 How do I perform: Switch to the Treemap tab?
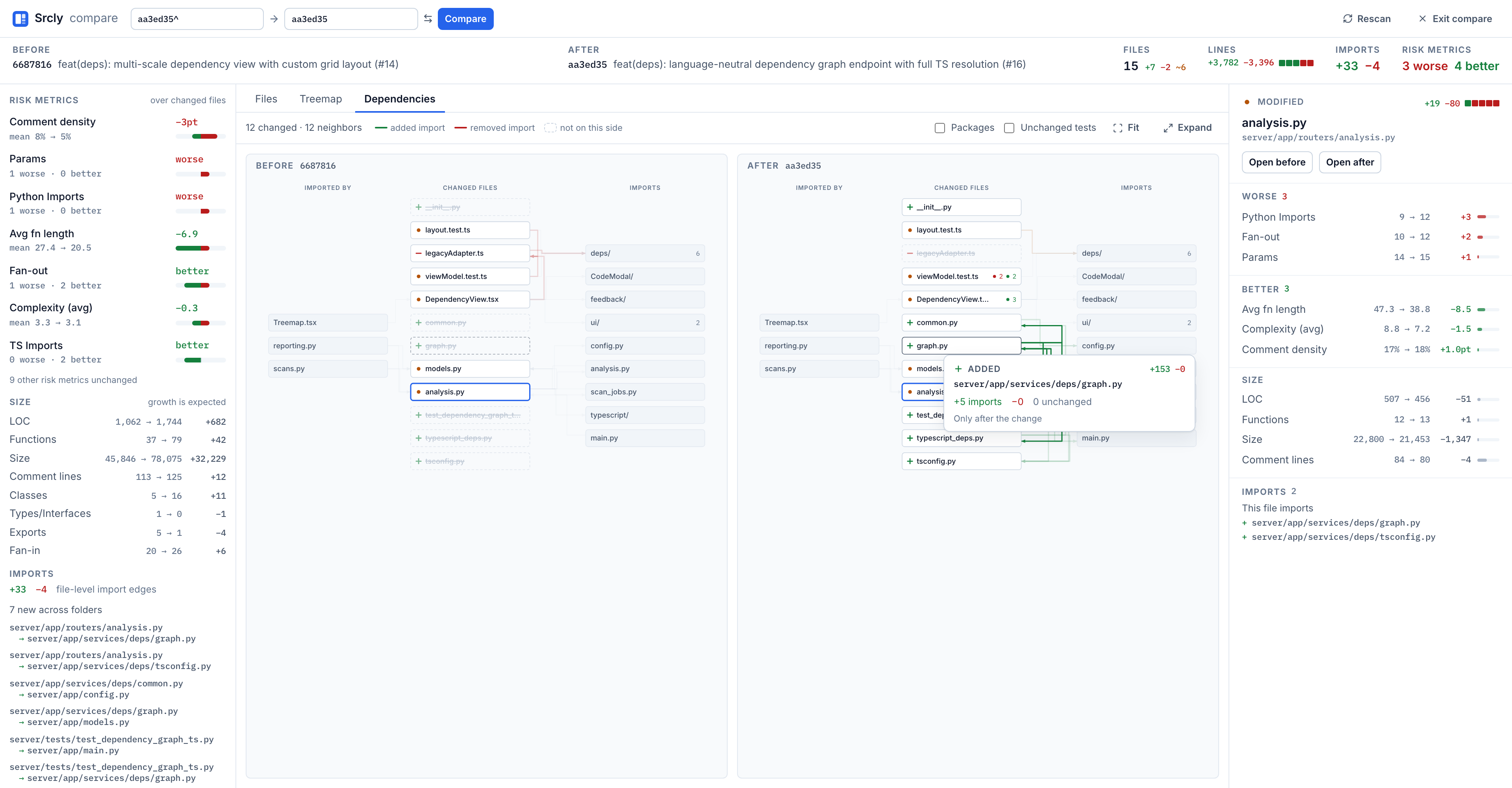click(x=321, y=99)
